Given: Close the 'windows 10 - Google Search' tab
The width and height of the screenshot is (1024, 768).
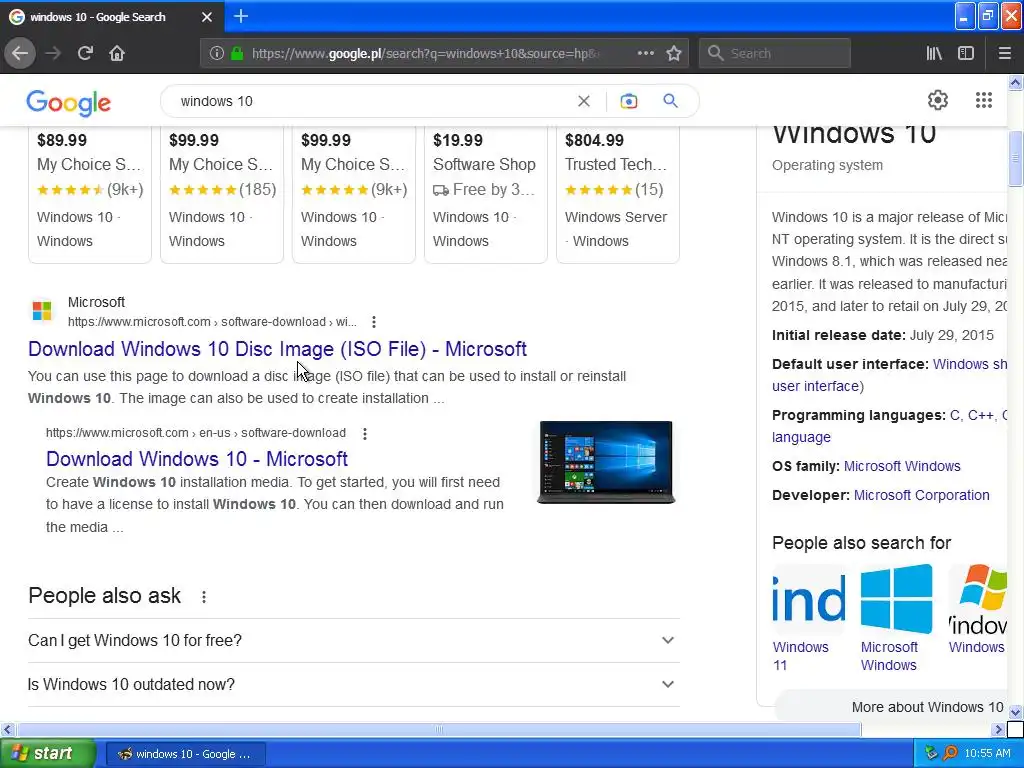Looking at the screenshot, I should tap(206, 17).
